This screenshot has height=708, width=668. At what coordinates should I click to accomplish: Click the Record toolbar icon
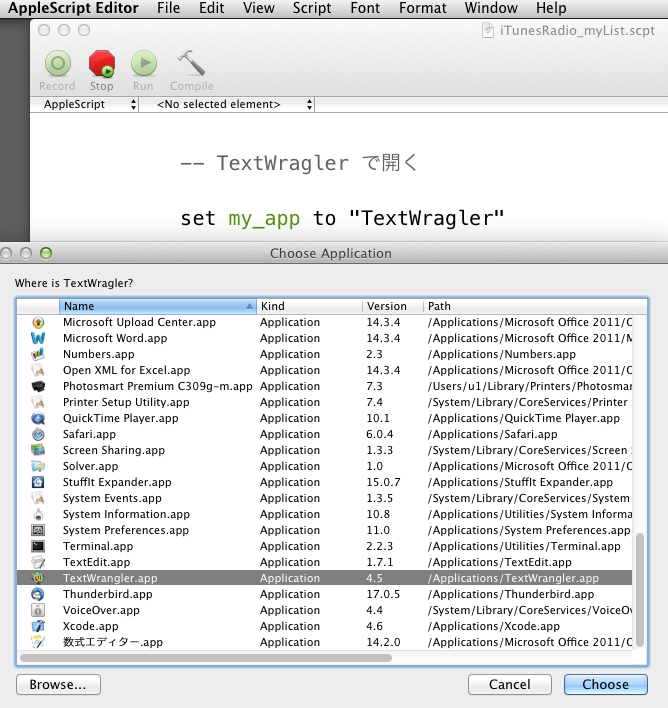click(57, 65)
